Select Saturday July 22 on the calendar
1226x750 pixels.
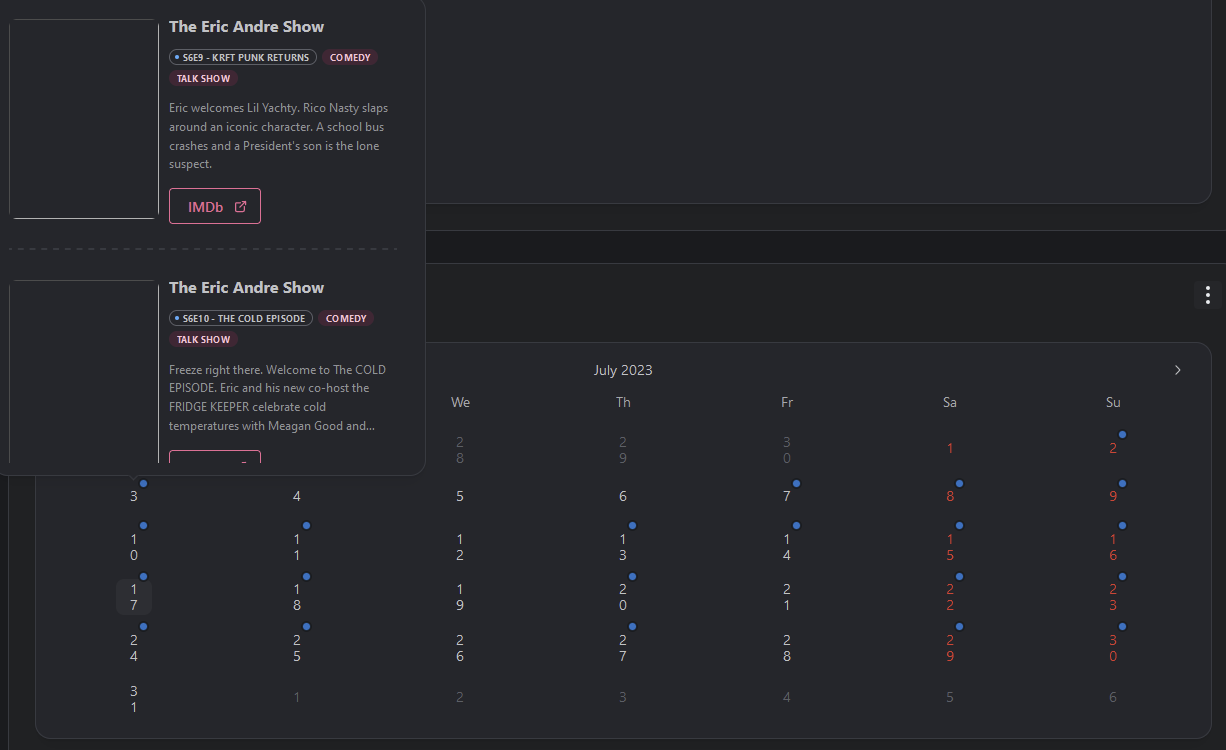(950, 597)
